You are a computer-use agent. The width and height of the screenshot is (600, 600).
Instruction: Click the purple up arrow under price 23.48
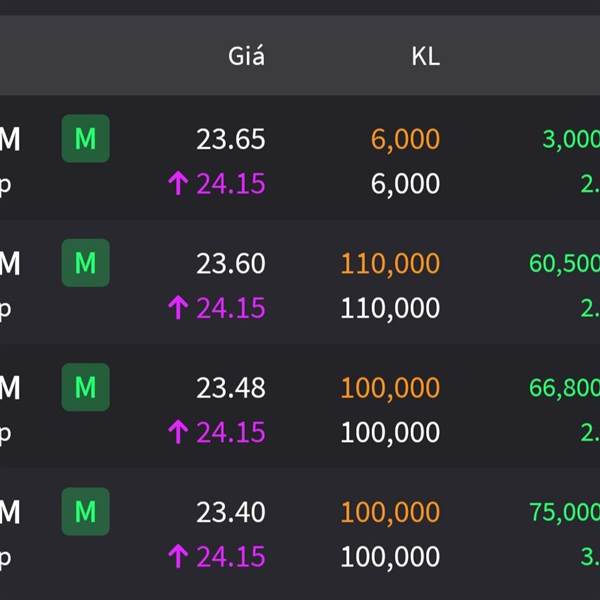[178, 432]
